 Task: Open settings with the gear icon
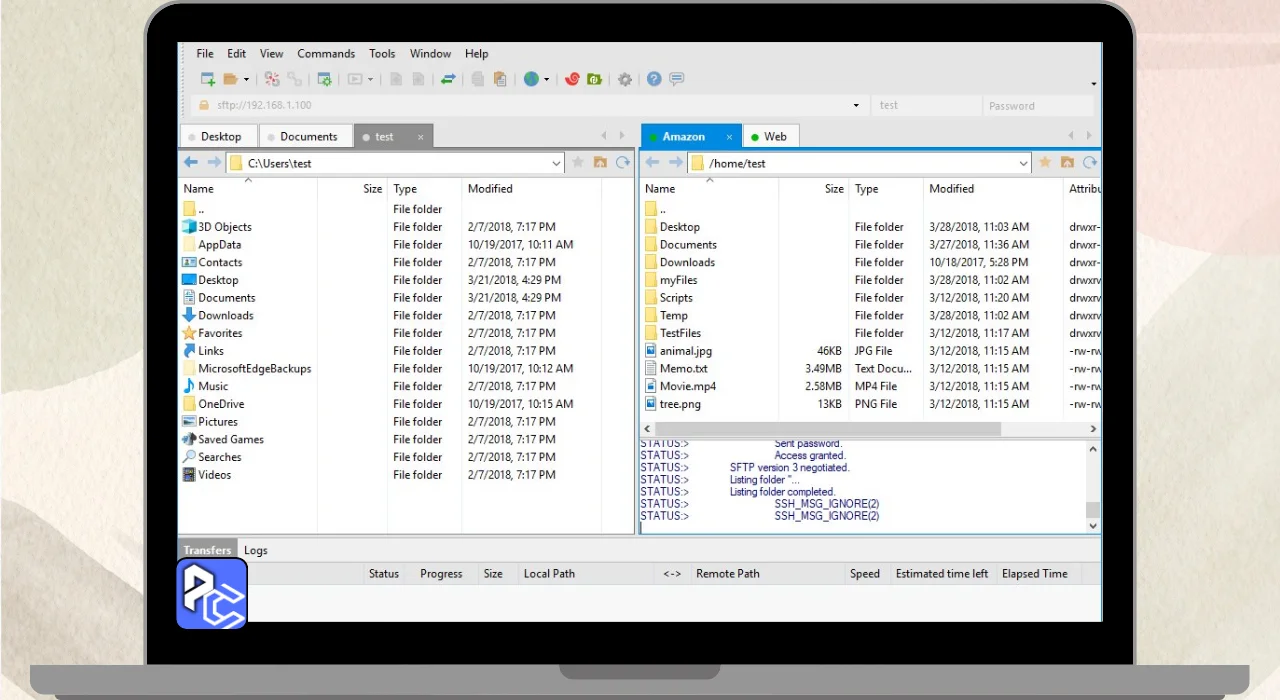pos(625,79)
